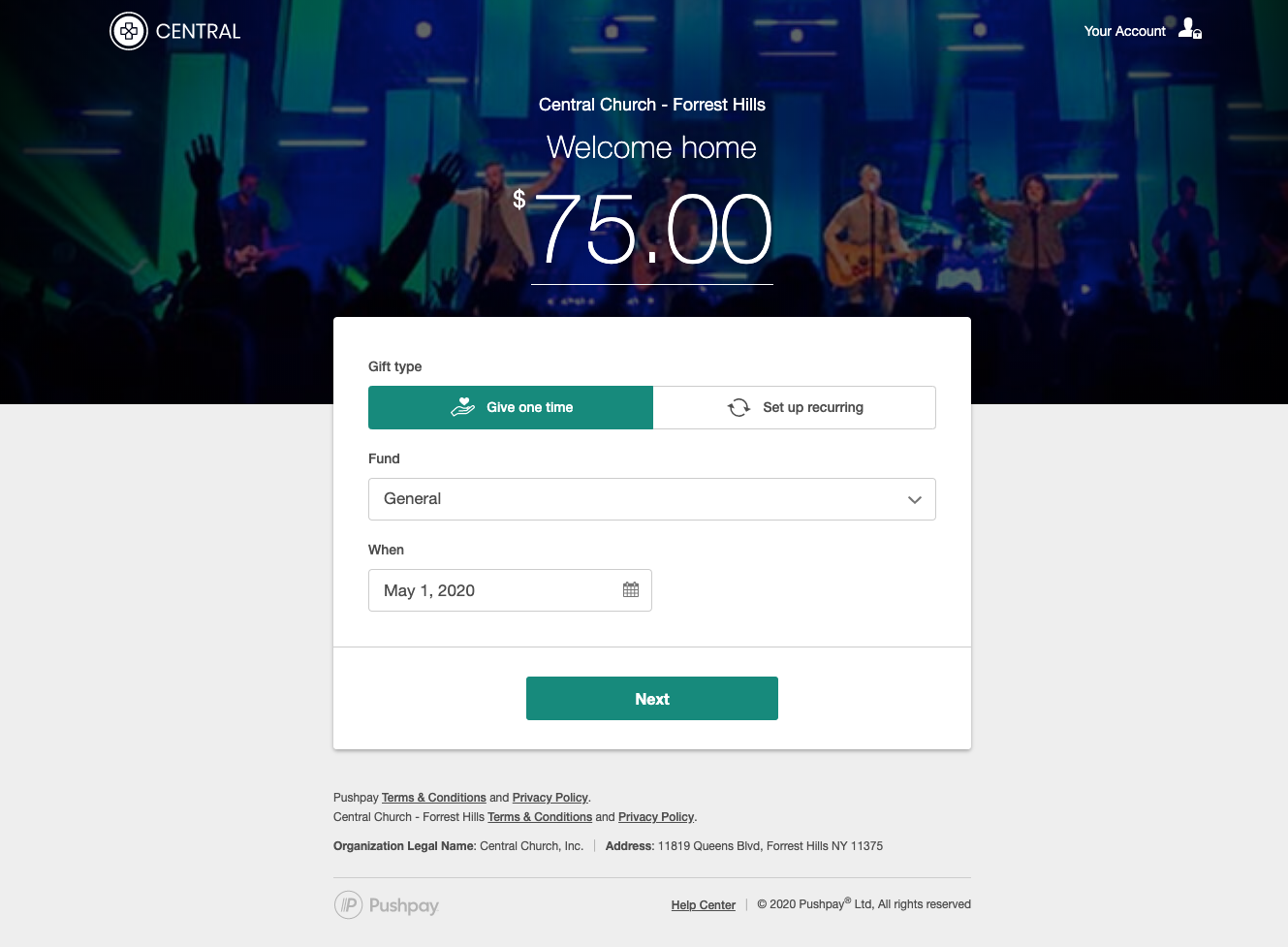Open Central Church Terms & Conditions link

coord(540,817)
